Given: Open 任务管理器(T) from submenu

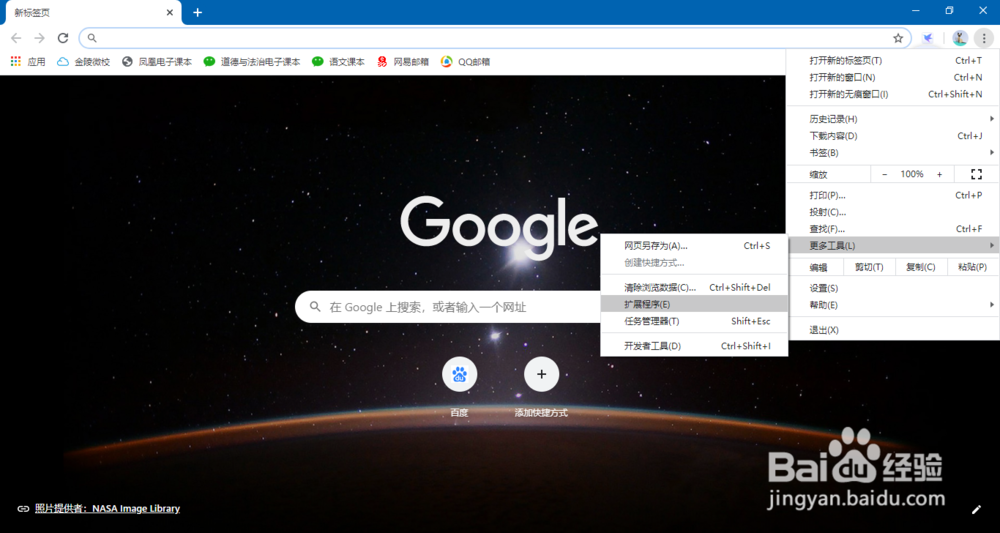Looking at the screenshot, I should point(695,321).
